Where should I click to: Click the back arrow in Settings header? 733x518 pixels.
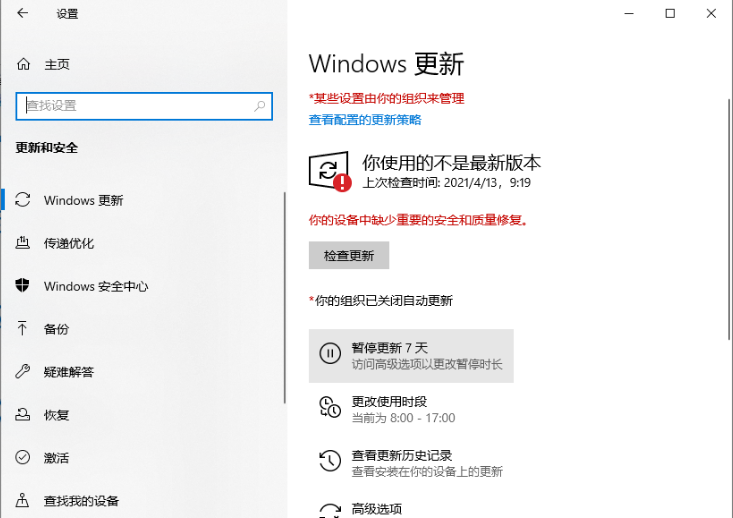tap(22, 13)
